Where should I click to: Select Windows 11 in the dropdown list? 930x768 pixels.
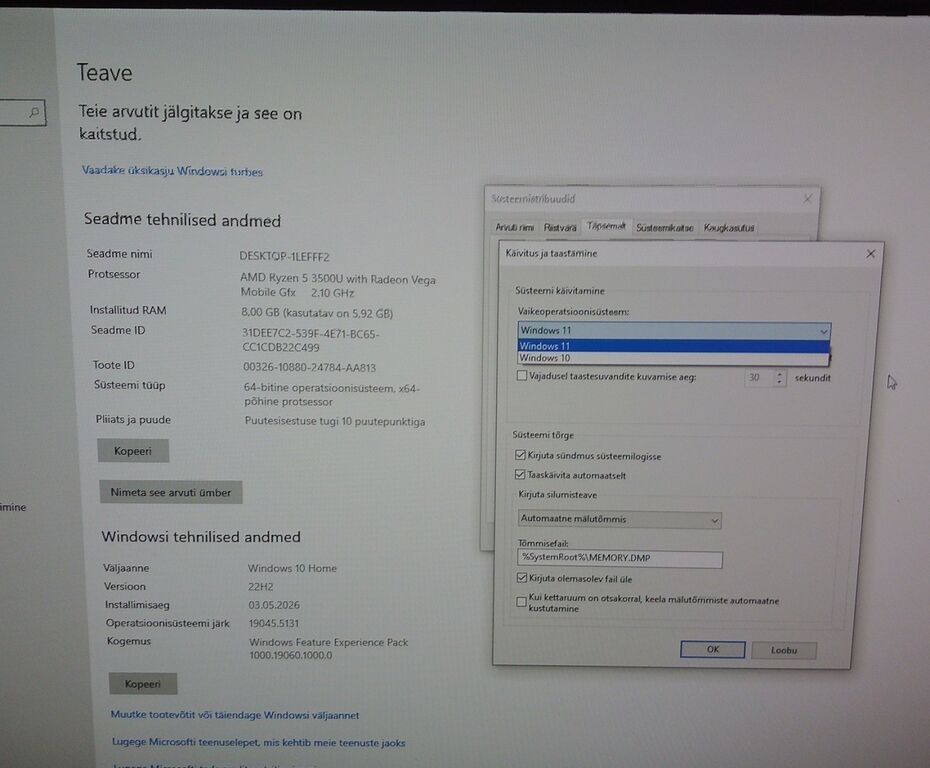pos(673,346)
